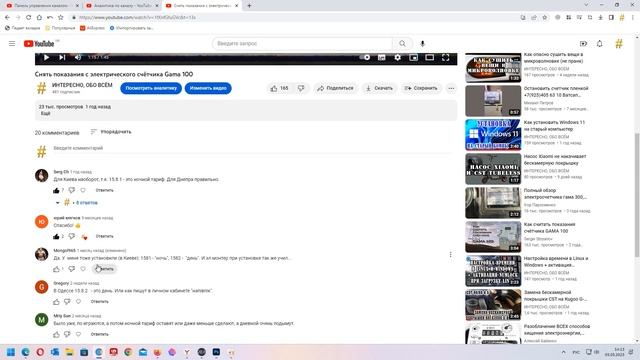
Task: Click the Поделиться share button
Action: pyautogui.click(x=335, y=88)
